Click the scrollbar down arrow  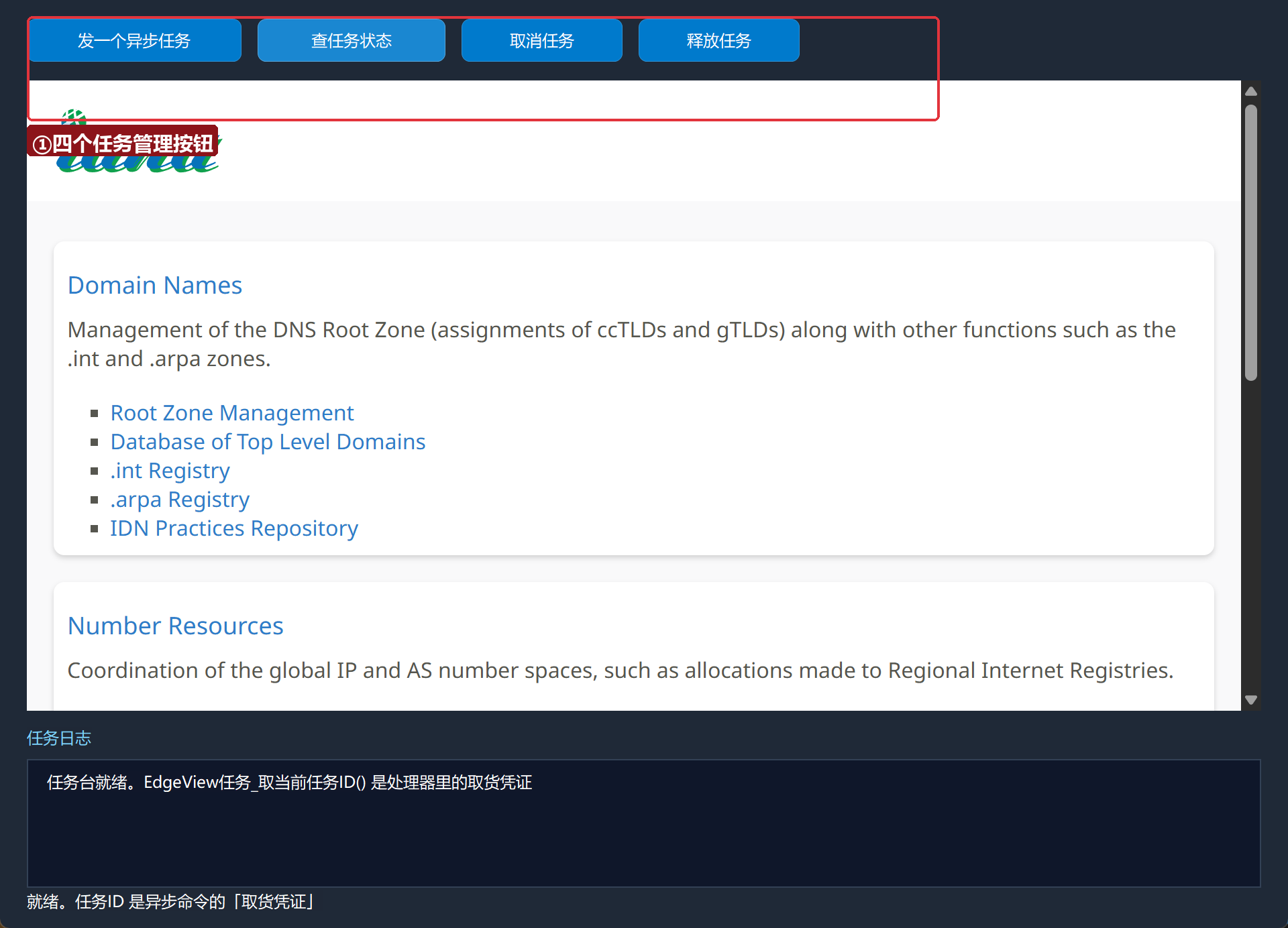pyautogui.click(x=1250, y=700)
